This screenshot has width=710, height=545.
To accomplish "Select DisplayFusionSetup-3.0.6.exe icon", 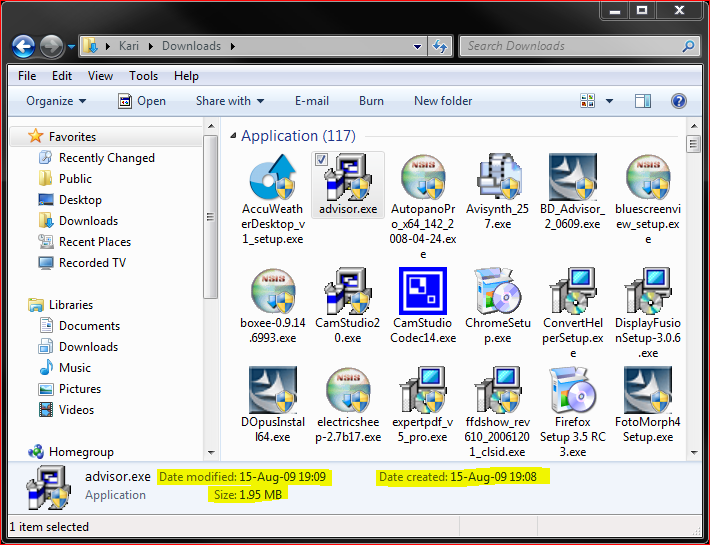I will 648,291.
